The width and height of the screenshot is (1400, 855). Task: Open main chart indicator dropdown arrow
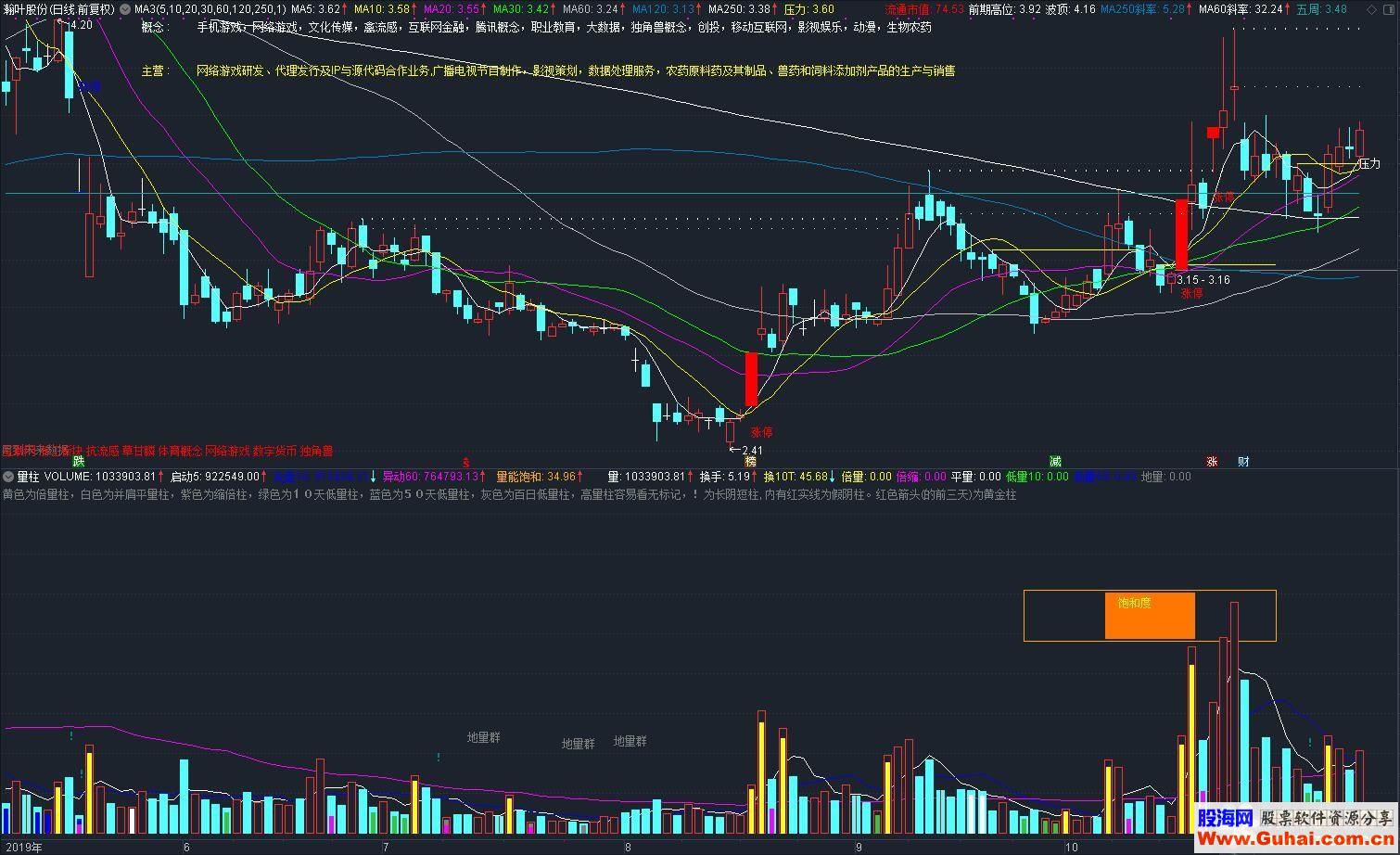click(125, 9)
